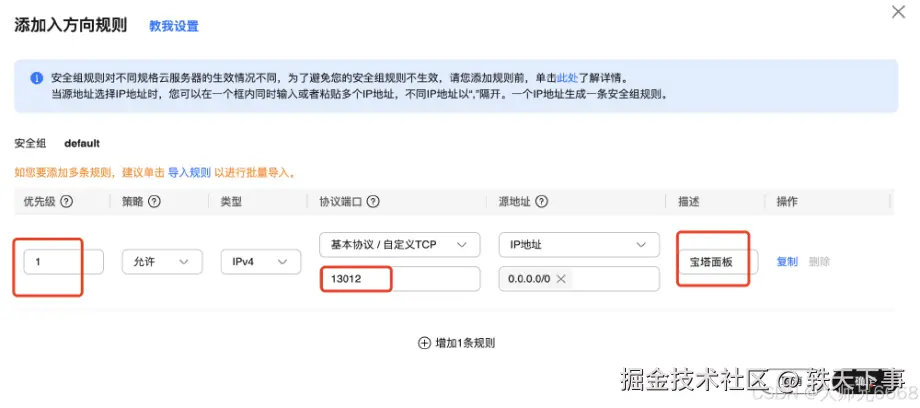
Task: Click the 源地址 help question-mark icon
Action: coord(541,202)
